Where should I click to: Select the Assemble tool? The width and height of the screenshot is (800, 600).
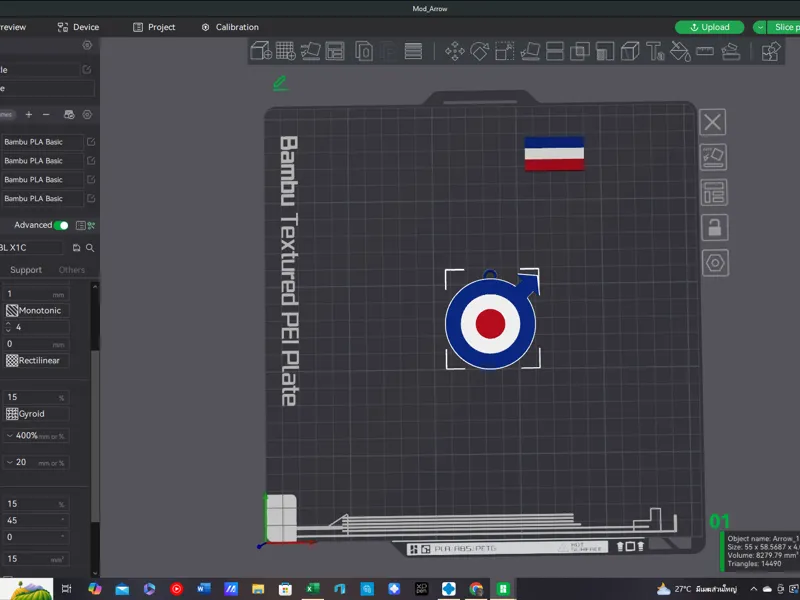(x=731, y=52)
